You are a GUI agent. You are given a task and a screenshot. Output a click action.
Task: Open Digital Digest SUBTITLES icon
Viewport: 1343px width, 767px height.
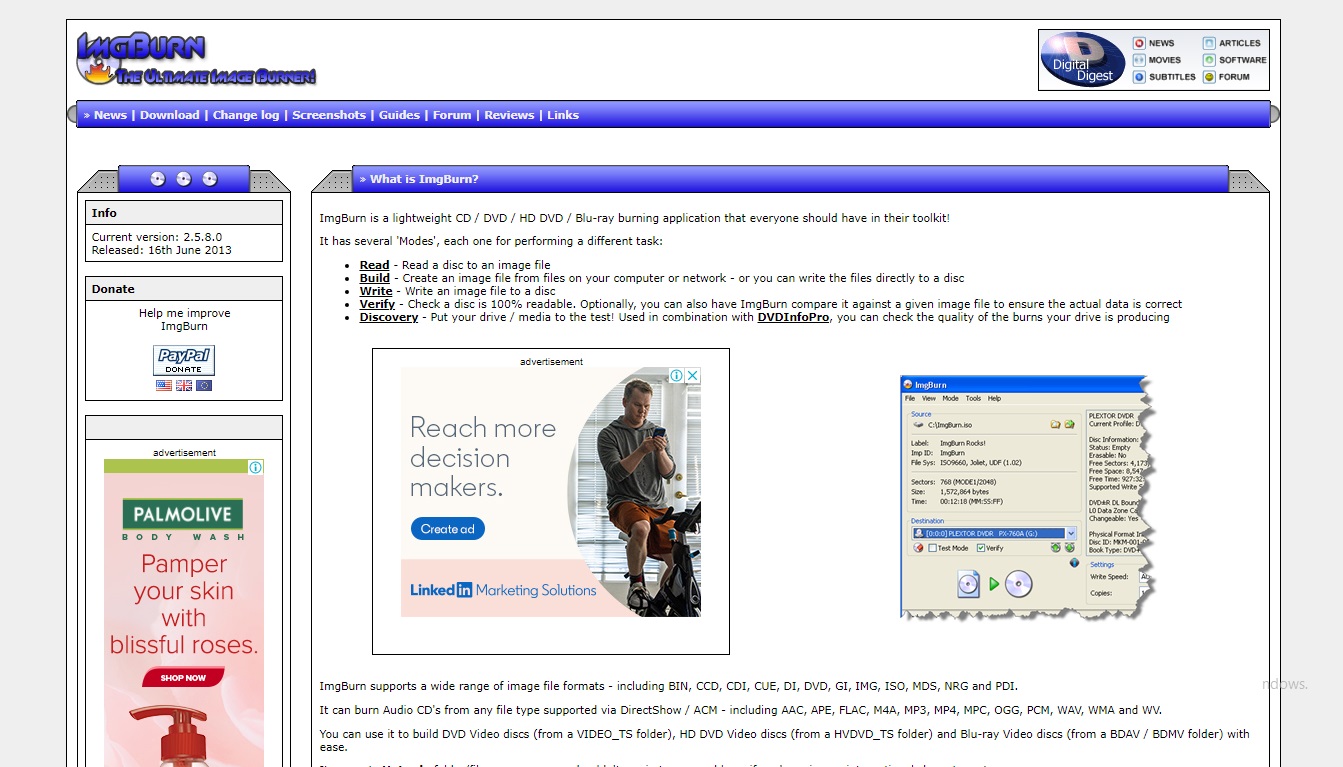(x=1139, y=77)
